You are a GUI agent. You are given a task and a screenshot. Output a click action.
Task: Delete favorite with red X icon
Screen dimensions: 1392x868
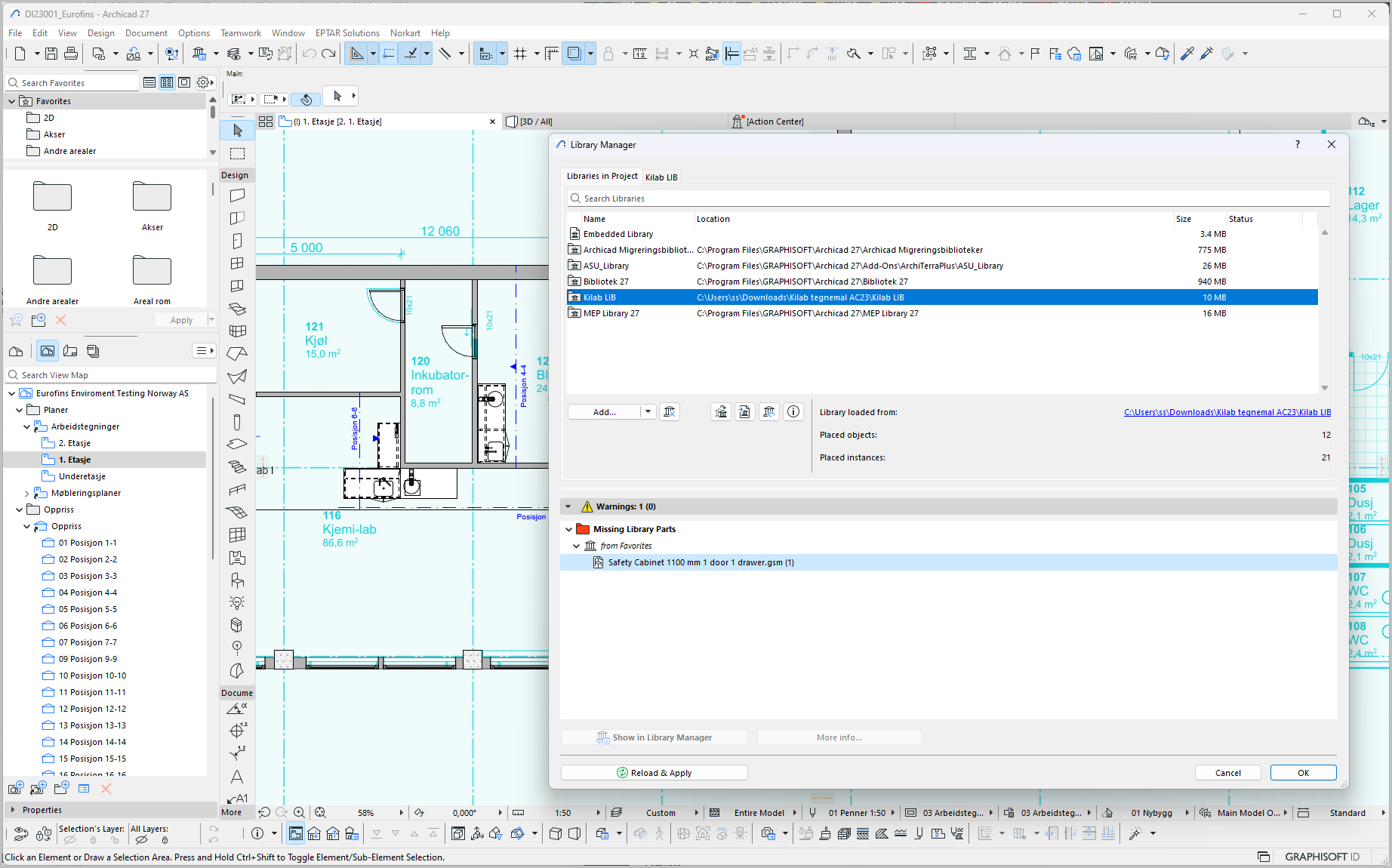click(61, 320)
